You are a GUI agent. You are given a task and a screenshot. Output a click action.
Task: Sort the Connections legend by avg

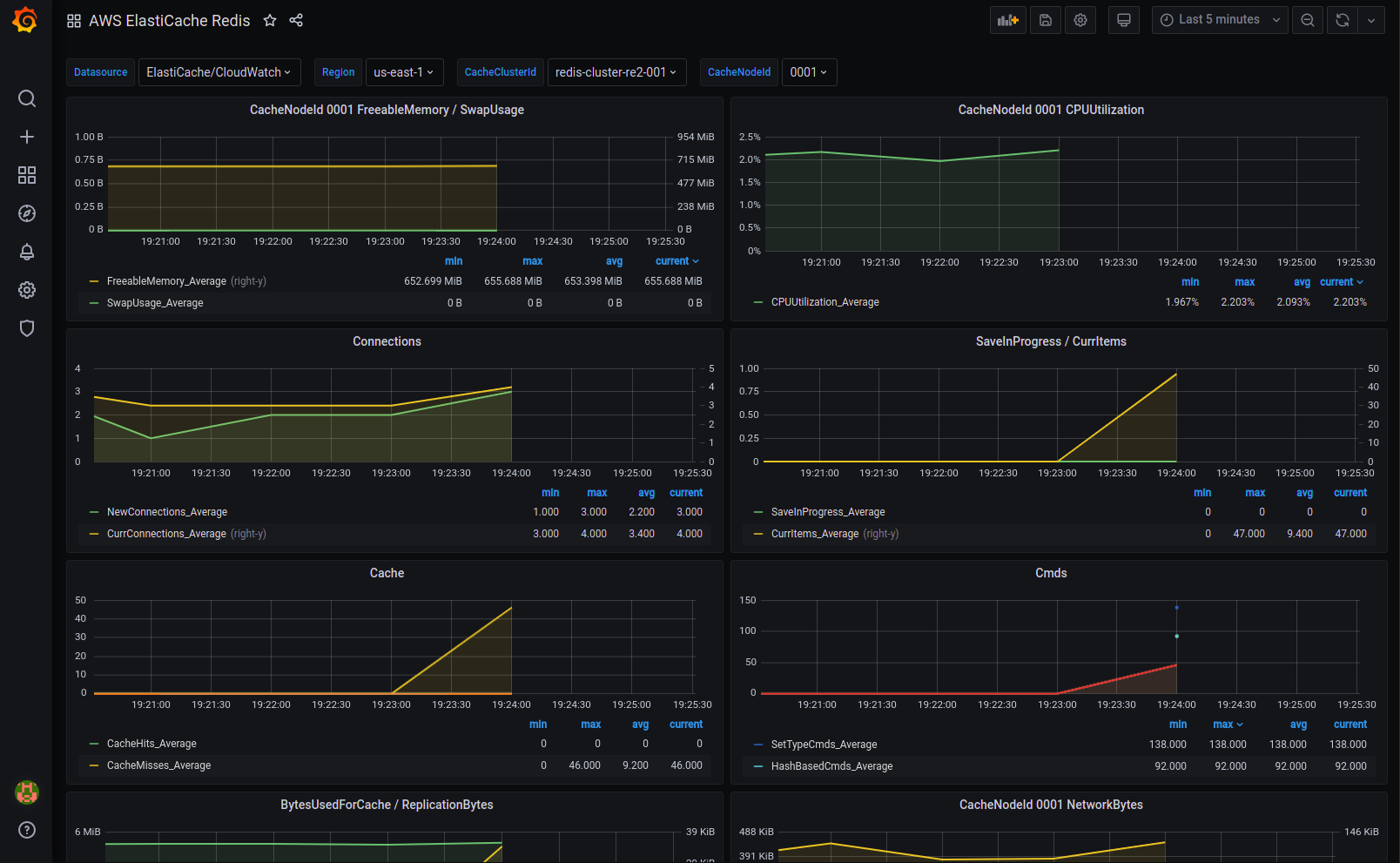pyautogui.click(x=646, y=493)
